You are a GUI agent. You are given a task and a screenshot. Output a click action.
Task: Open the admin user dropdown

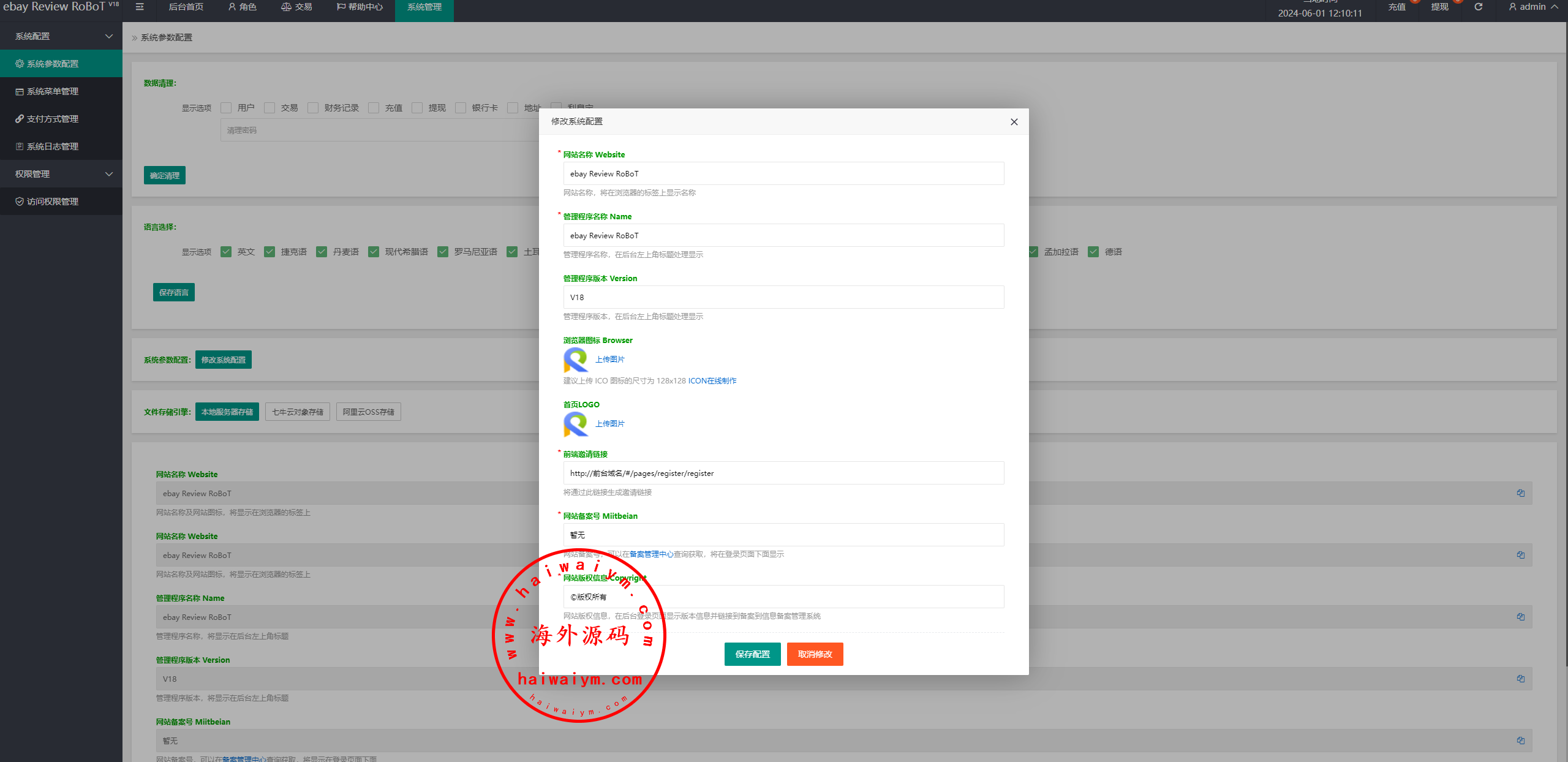(1532, 7)
